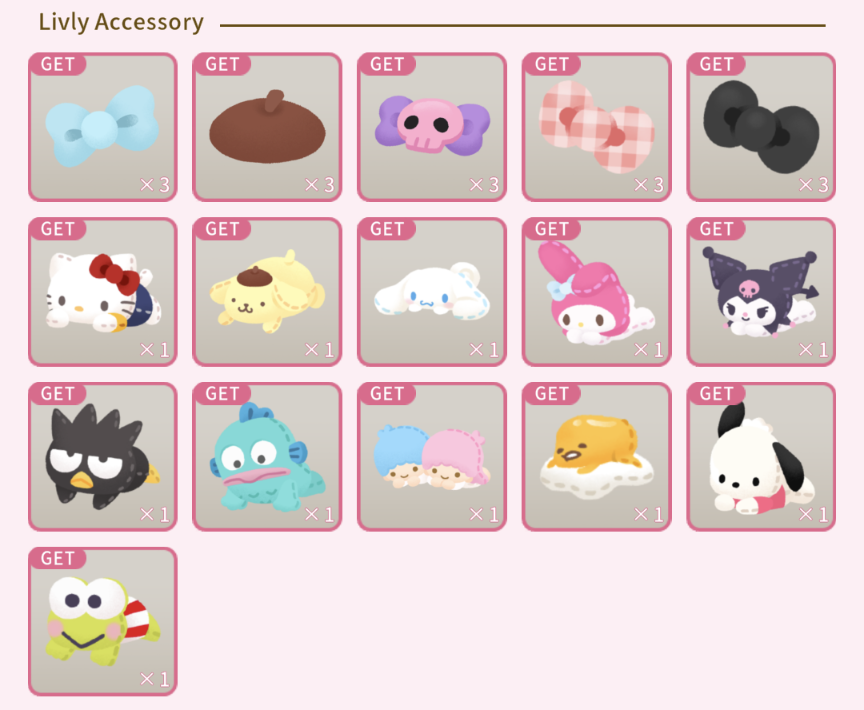Image resolution: width=864 pixels, height=710 pixels.
Task: Click the Livly Accessory section heading
Action: (x=121, y=23)
